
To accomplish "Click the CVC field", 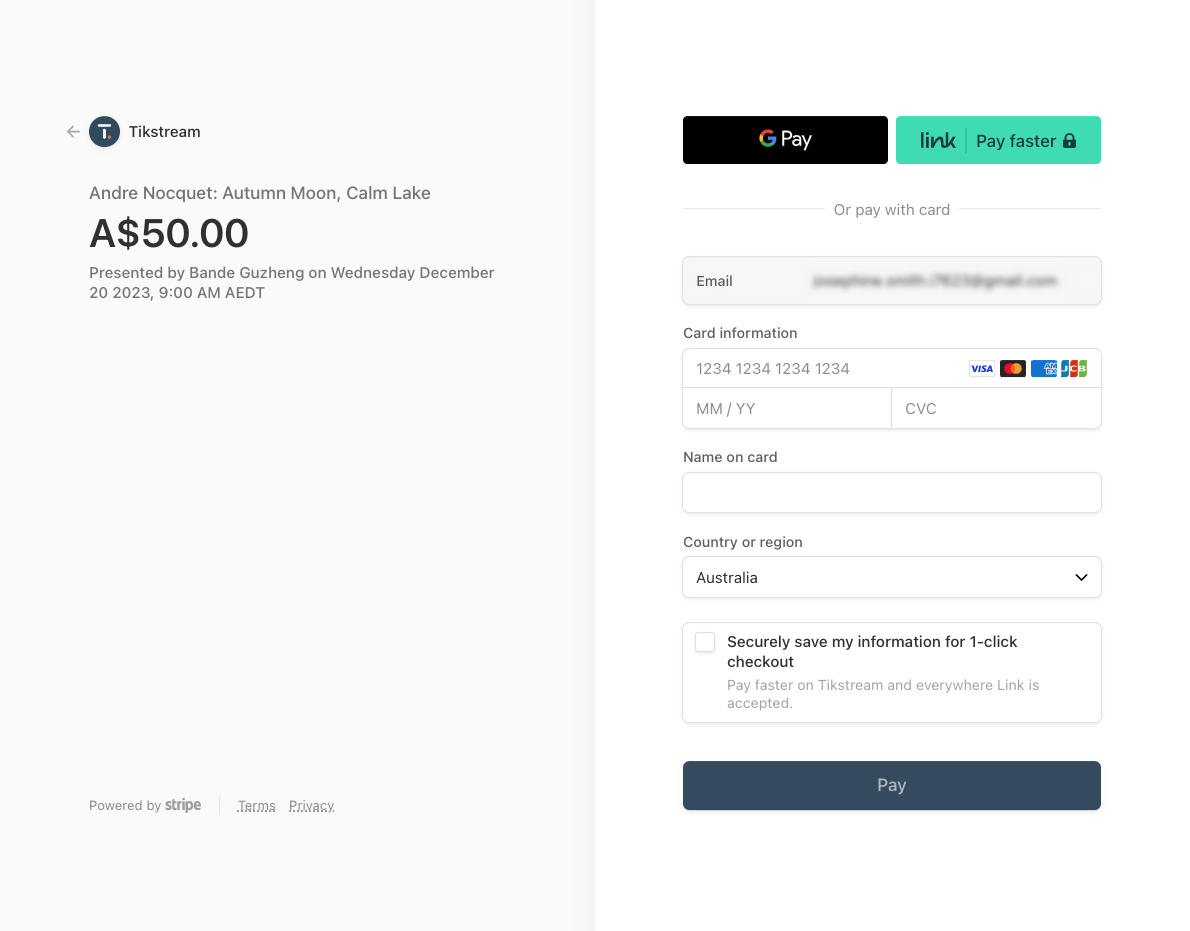I will [996, 409].
